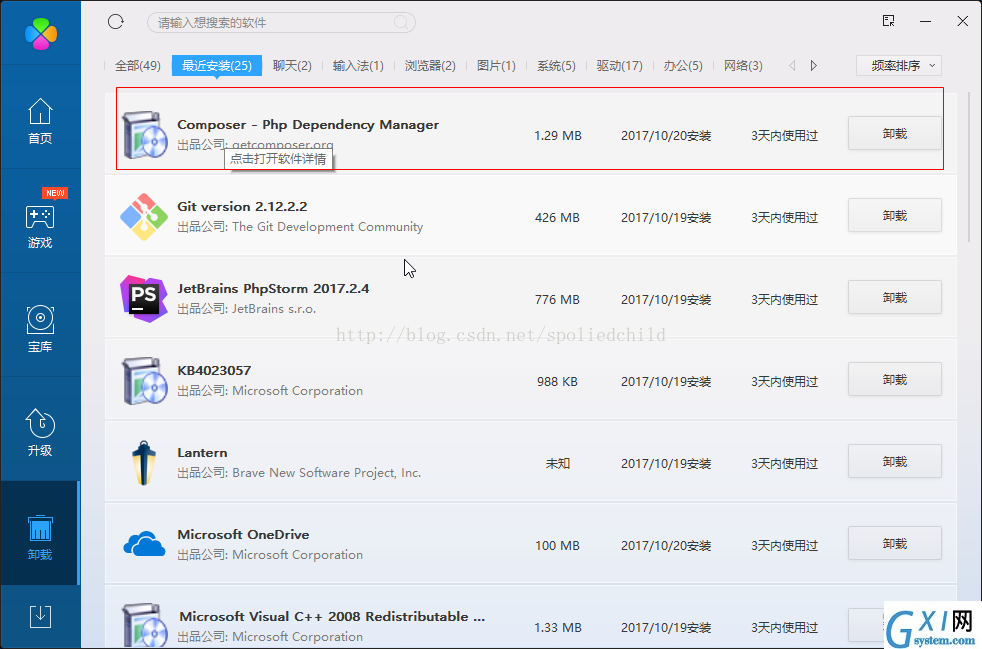This screenshot has width=982, height=649.
Task: Uninstall JetBrains PhpStorm 2017.2.4
Action: pos(894,298)
